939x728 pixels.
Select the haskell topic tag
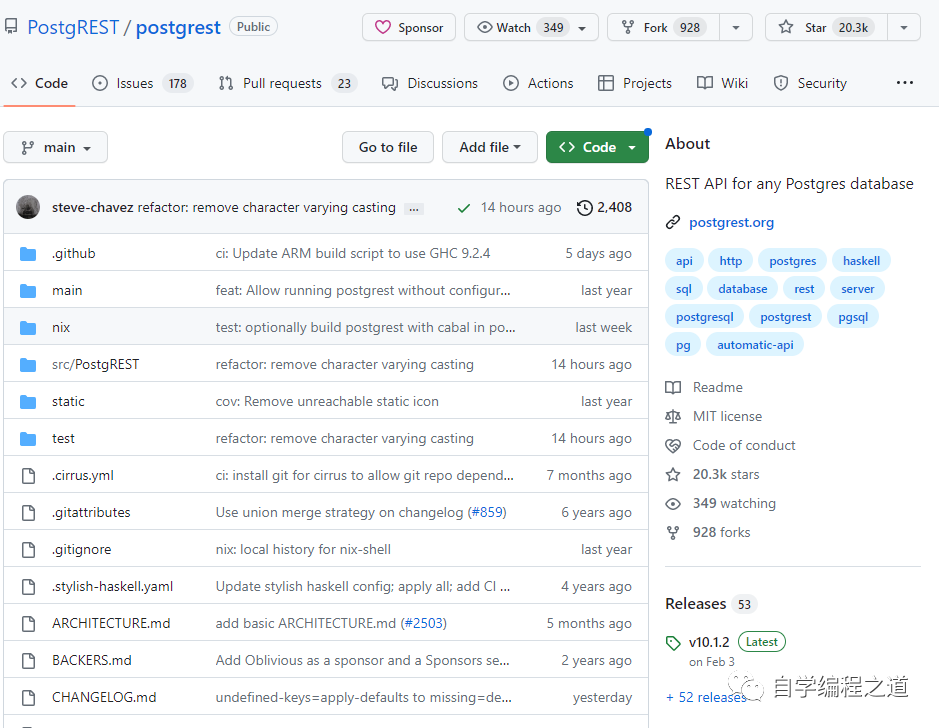[x=860, y=261]
